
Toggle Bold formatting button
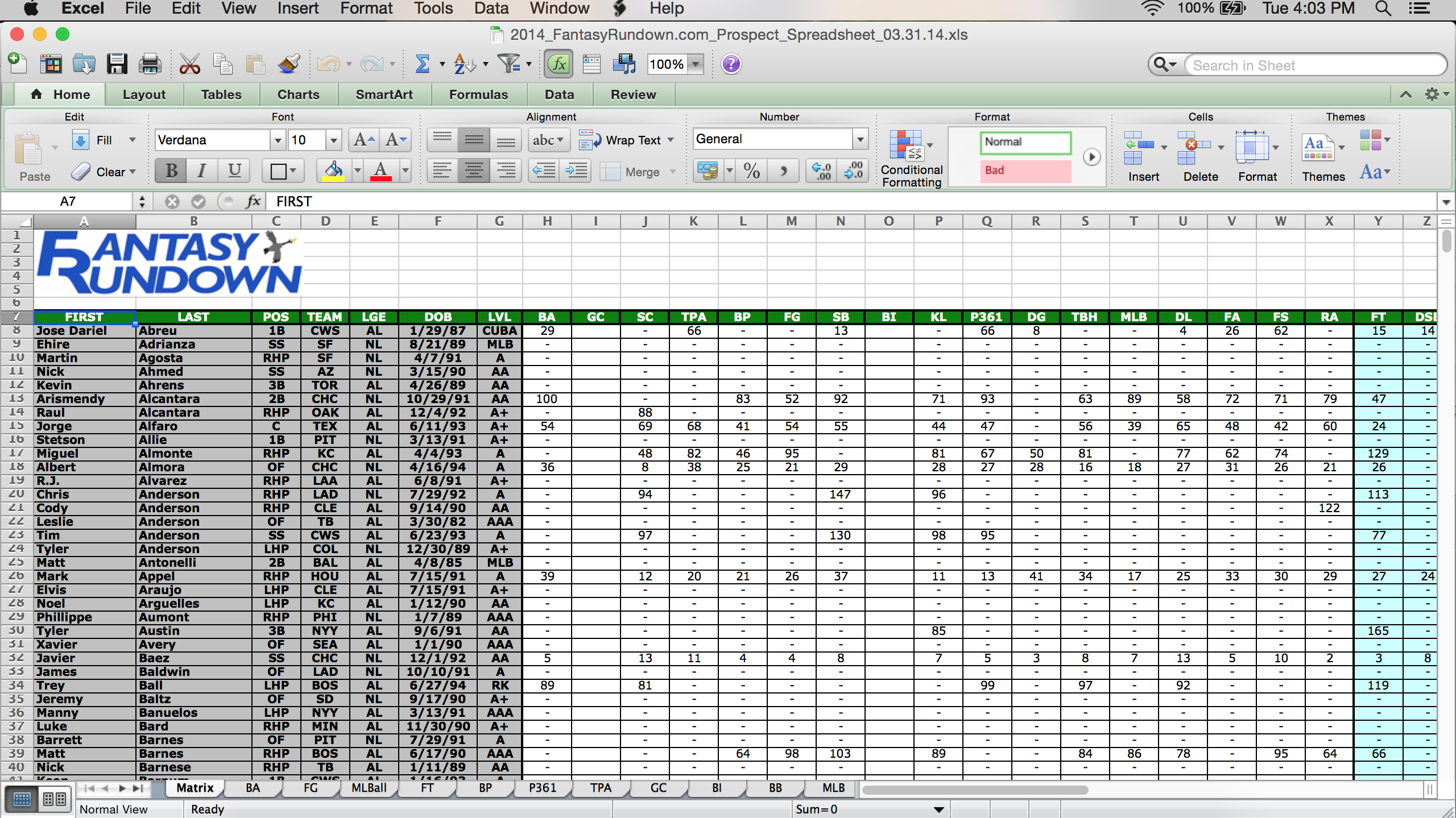point(171,171)
